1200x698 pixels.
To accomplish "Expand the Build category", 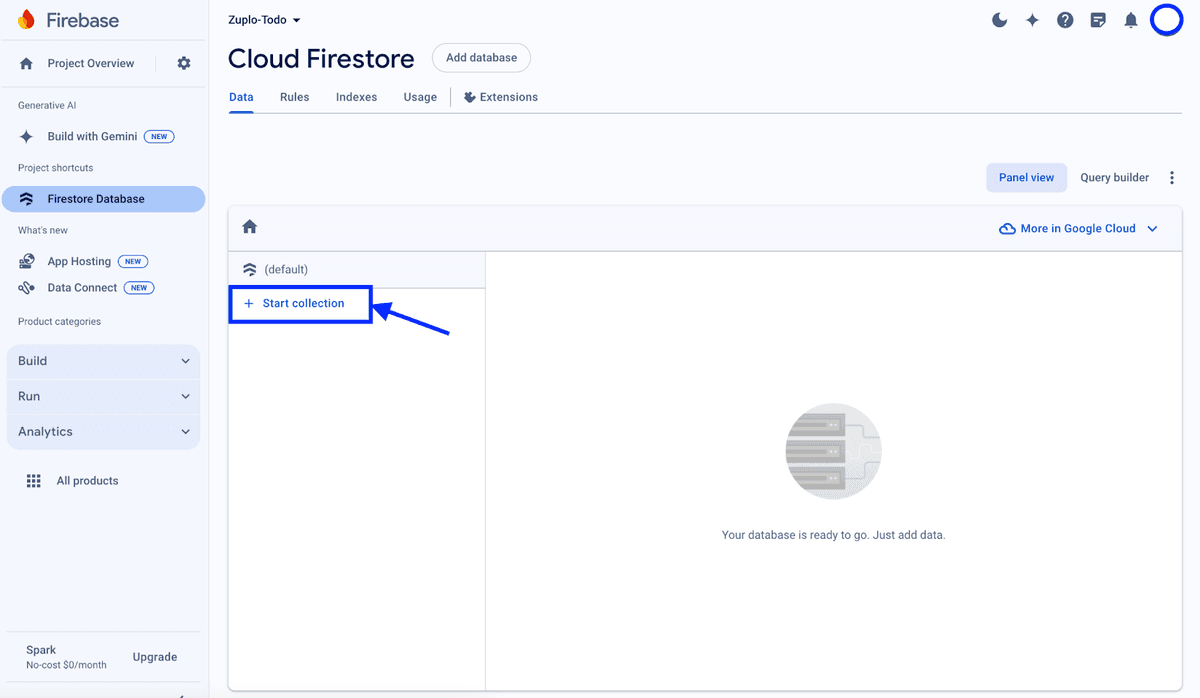I will [x=103, y=361].
